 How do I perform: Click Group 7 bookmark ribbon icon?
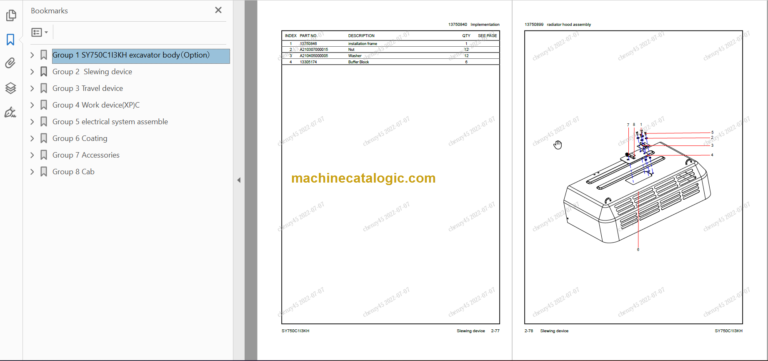[x=44, y=155]
